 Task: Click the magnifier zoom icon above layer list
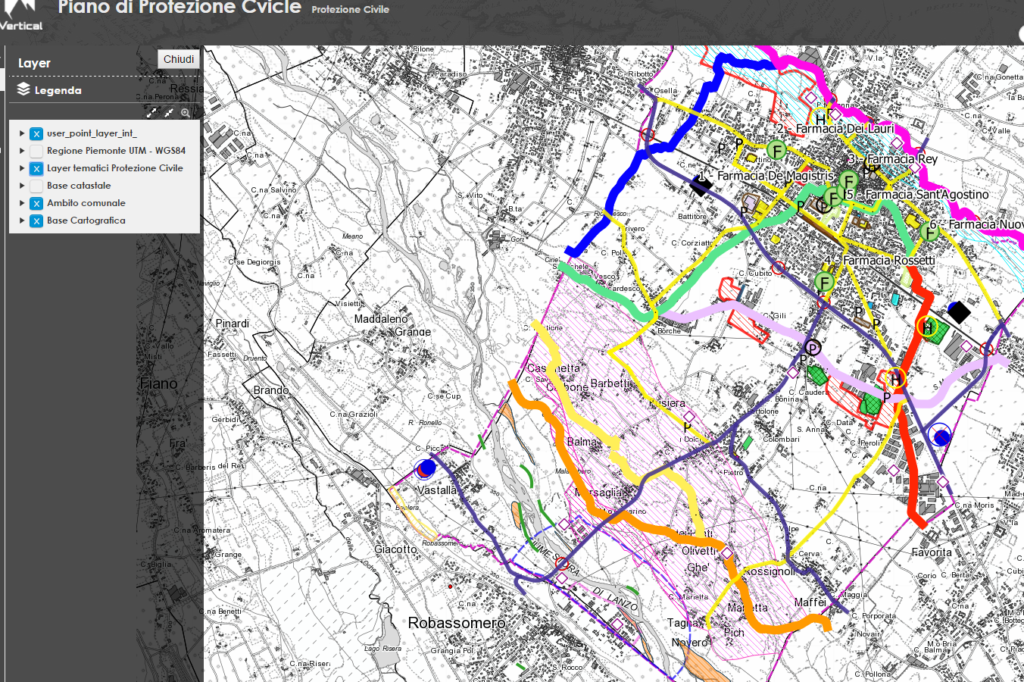click(185, 113)
